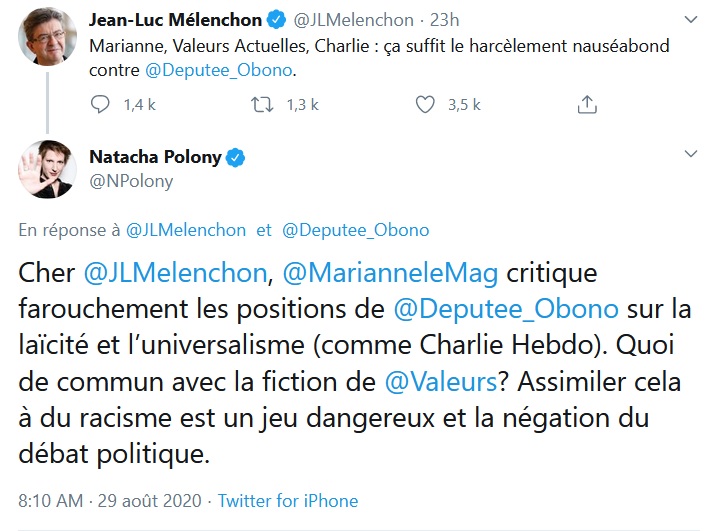715x531 pixels.
Task: Open Jean-Luc Mélenchon's profile picture
Action: click(47, 37)
